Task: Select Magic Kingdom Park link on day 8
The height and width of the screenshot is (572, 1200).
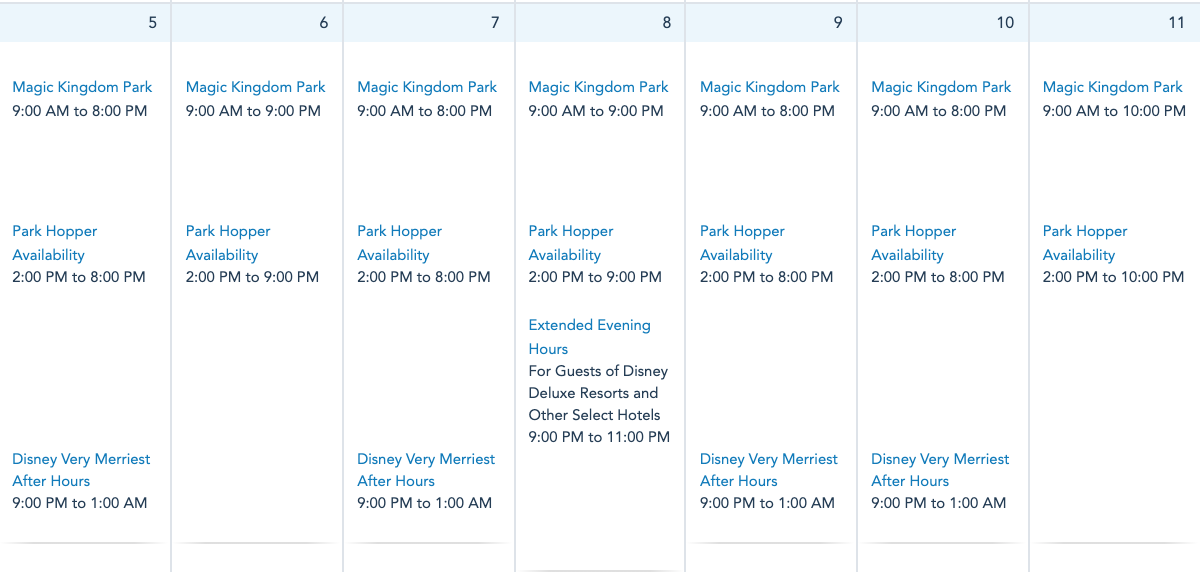Action: point(598,87)
